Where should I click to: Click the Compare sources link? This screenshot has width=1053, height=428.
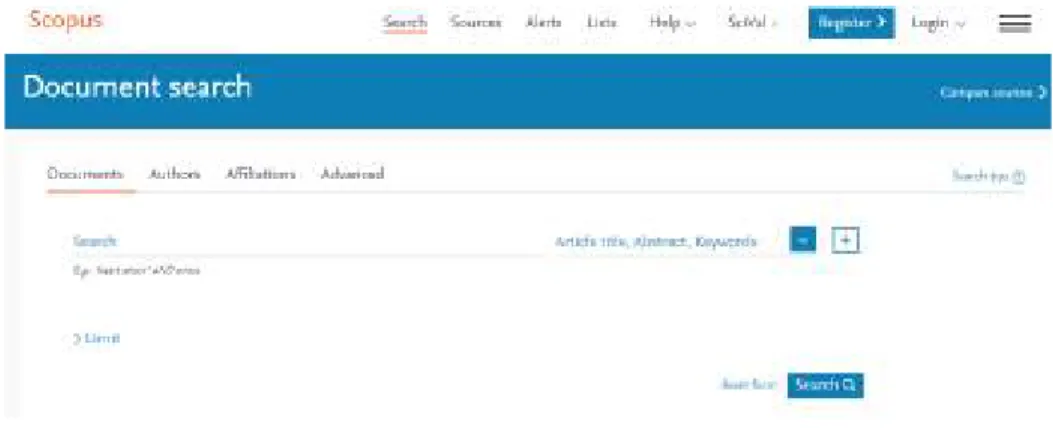994,92
